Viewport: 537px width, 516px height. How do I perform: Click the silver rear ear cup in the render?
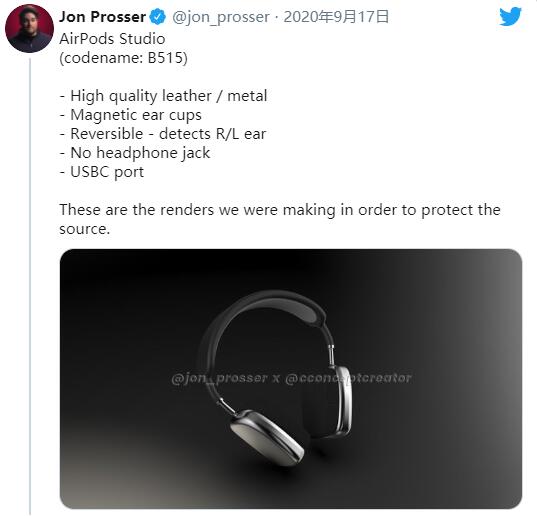coord(342,401)
